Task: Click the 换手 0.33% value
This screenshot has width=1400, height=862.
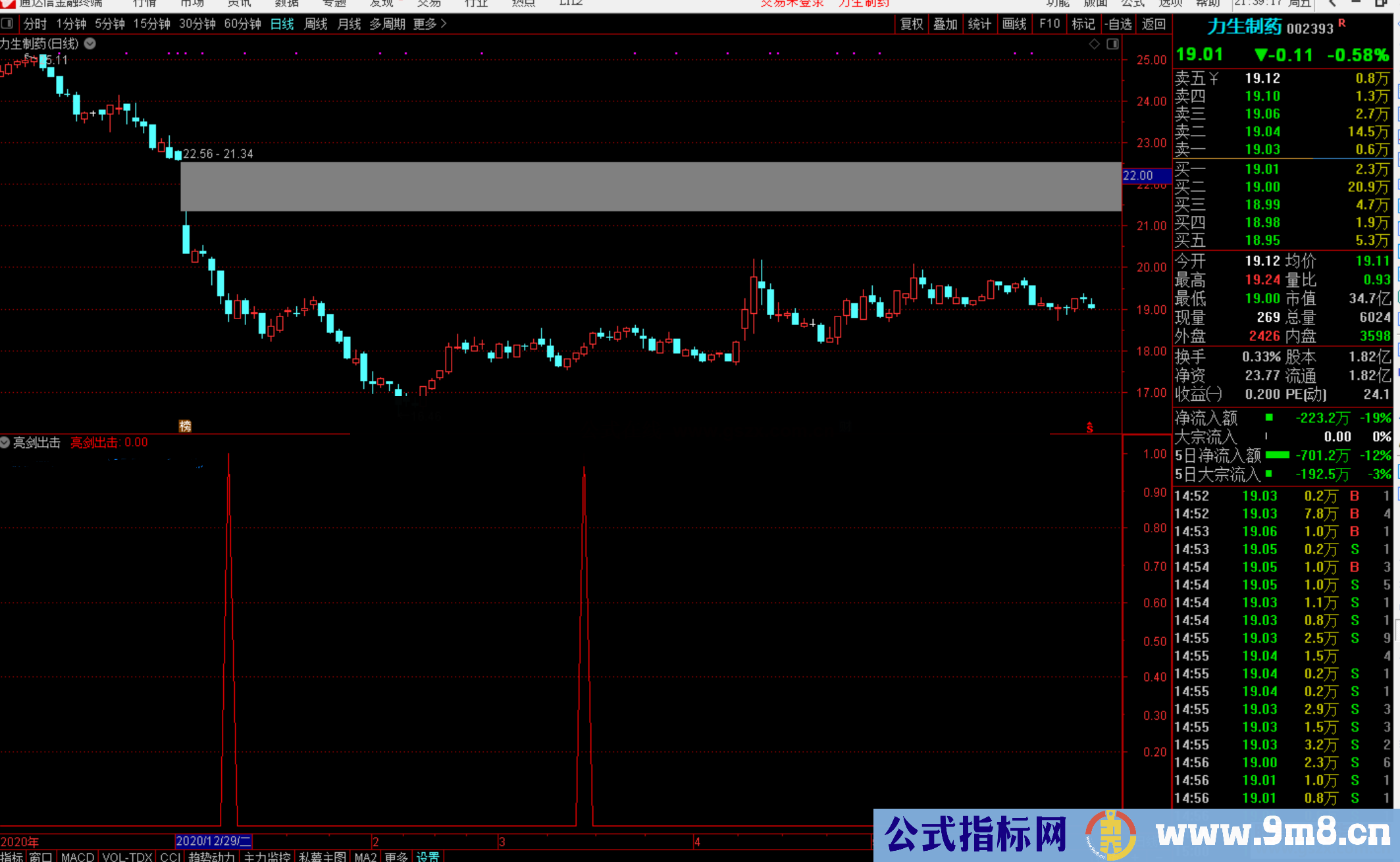Action: pos(1261,357)
